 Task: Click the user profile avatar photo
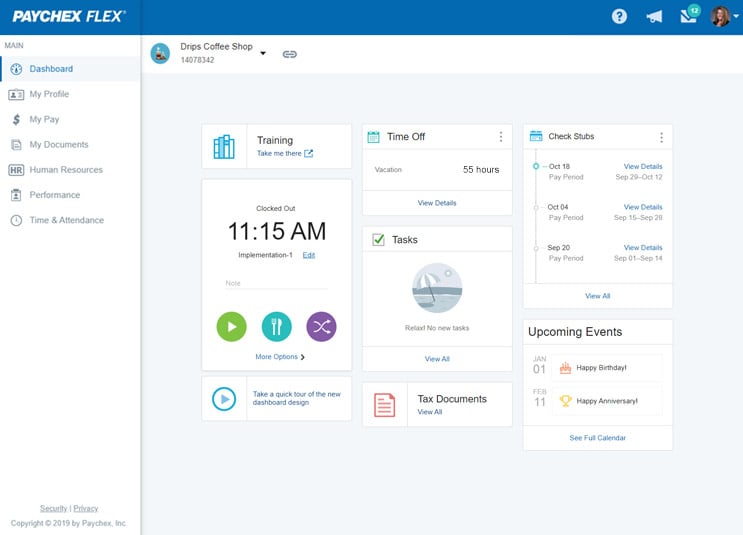point(720,17)
